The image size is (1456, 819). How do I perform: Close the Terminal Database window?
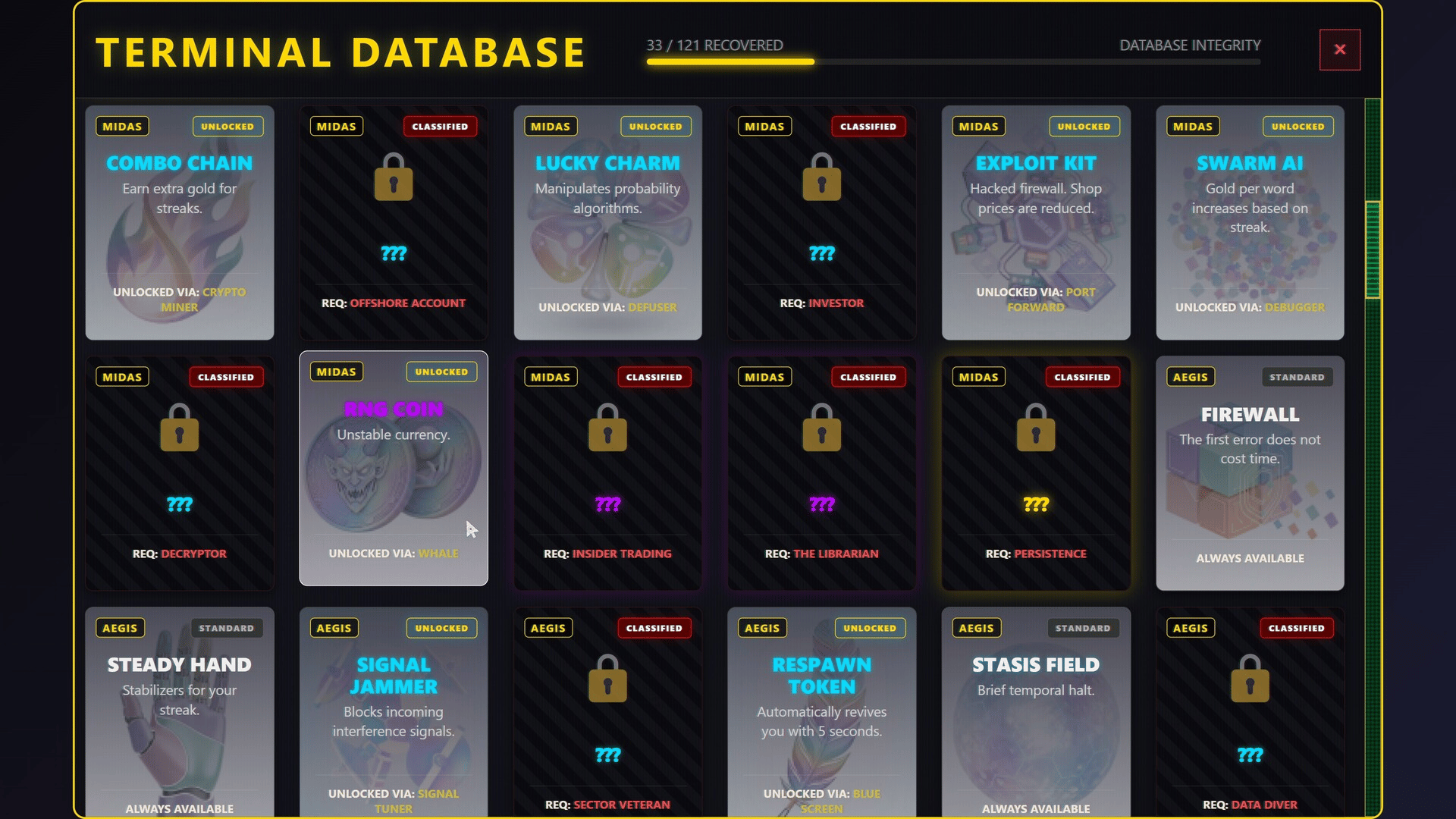tap(1340, 50)
